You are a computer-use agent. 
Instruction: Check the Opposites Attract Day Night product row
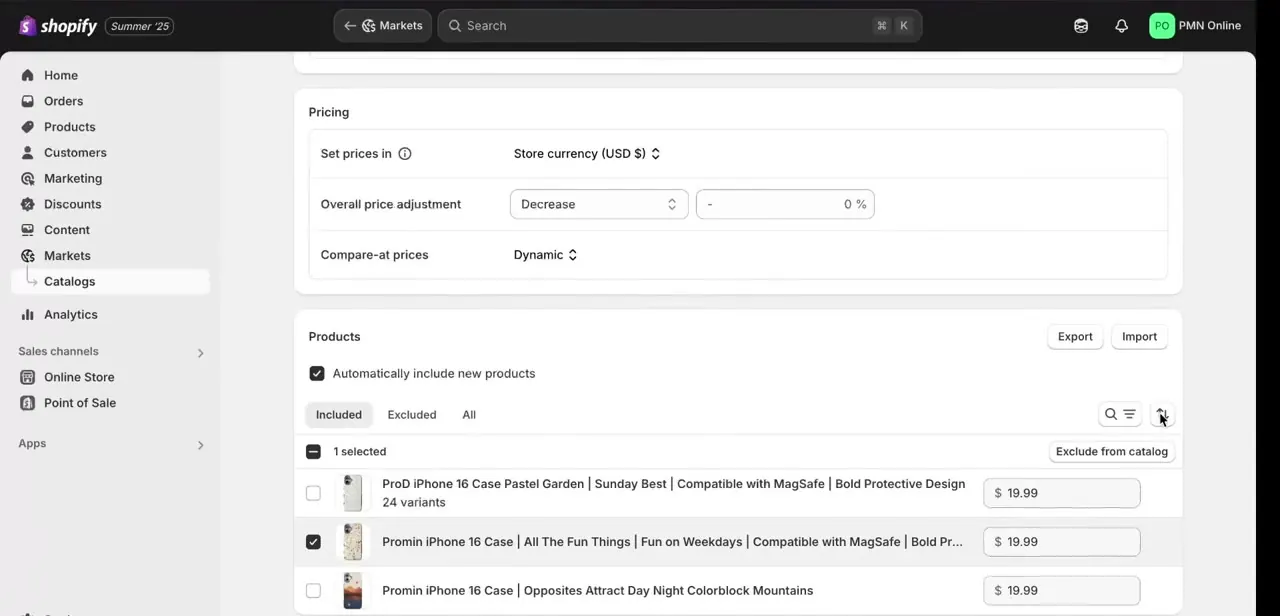[313, 591]
